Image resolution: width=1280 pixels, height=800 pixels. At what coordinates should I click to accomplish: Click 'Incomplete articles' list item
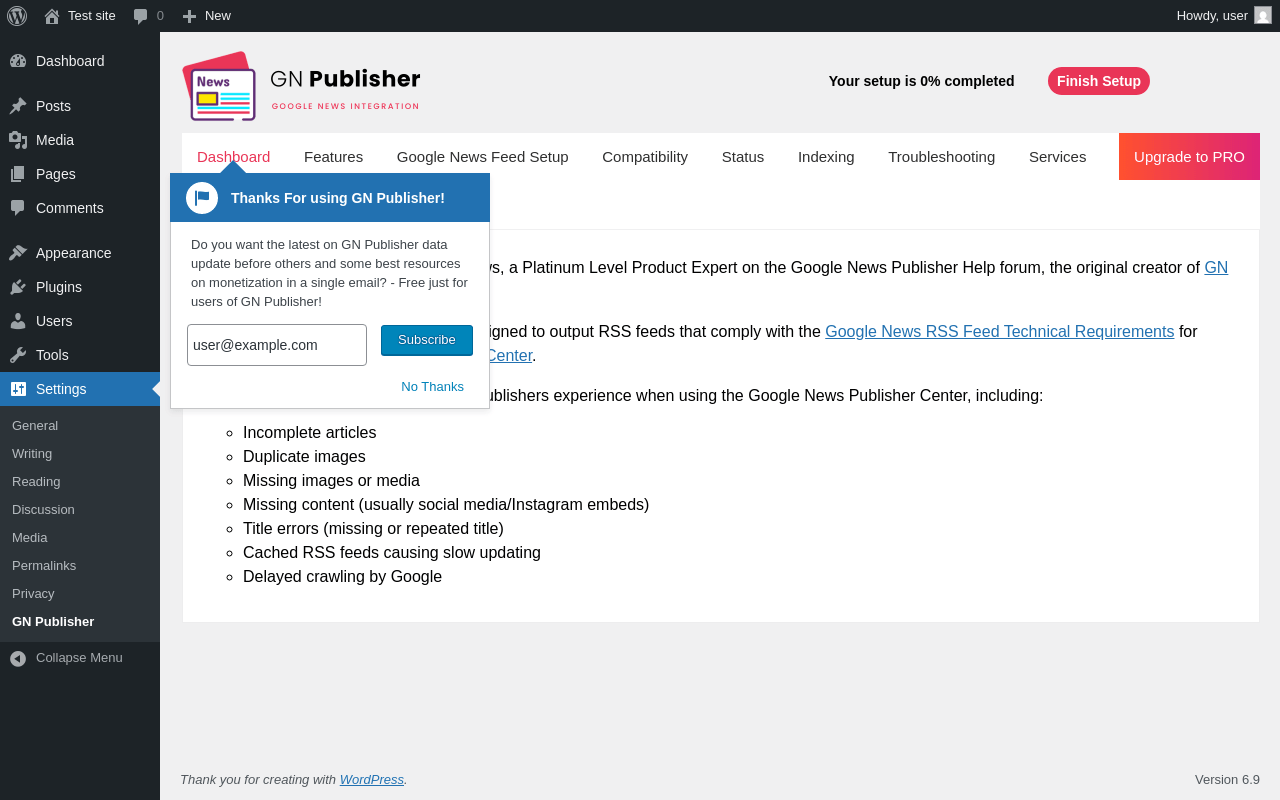pyautogui.click(x=310, y=433)
